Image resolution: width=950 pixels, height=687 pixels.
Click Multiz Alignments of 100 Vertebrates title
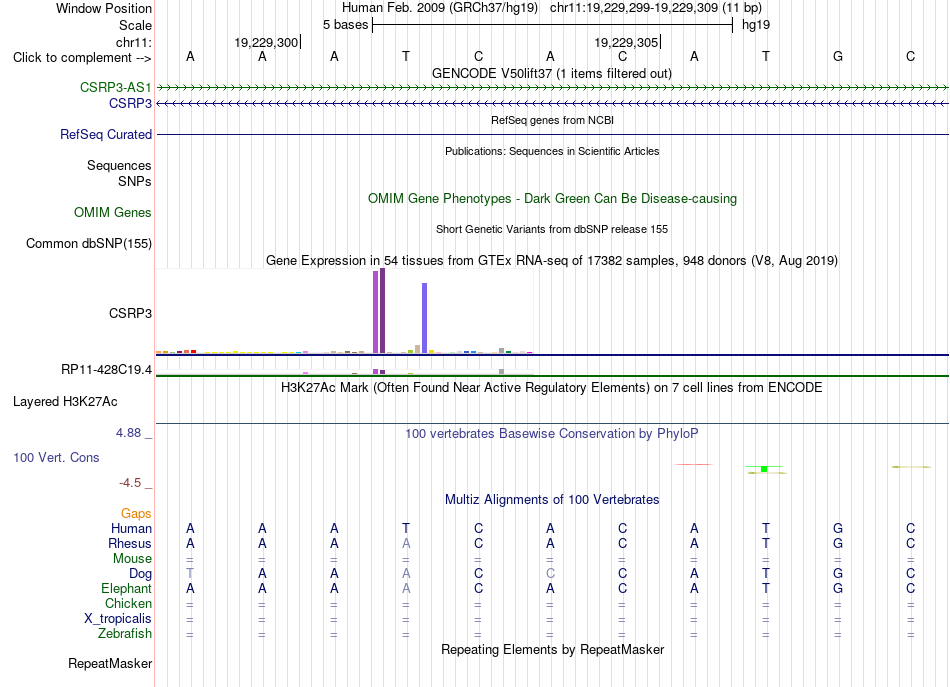click(552, 500)
